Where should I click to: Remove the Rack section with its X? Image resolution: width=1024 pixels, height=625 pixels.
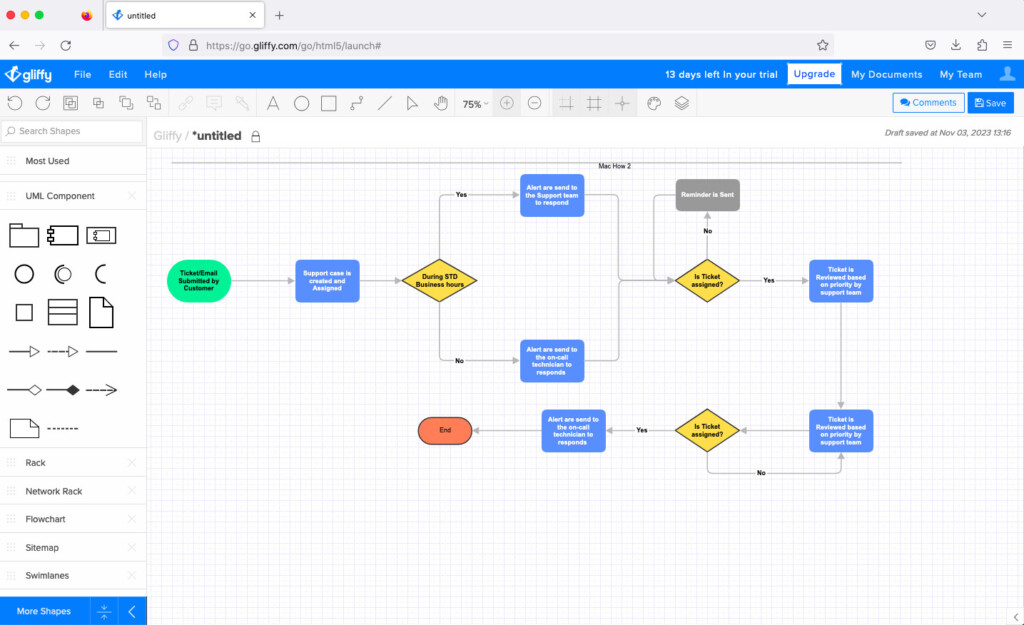(x=132, y=462)
